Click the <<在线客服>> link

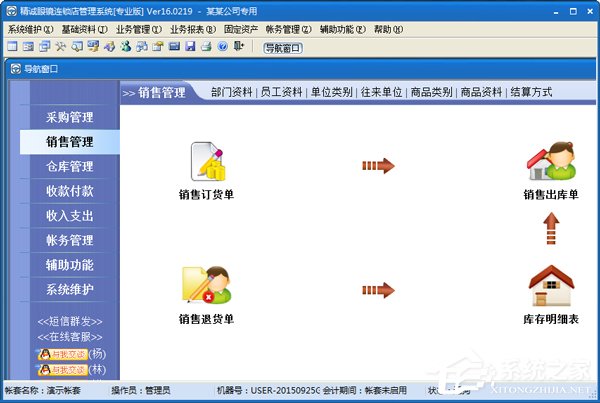pyautogui.click(x=70, y=337)
